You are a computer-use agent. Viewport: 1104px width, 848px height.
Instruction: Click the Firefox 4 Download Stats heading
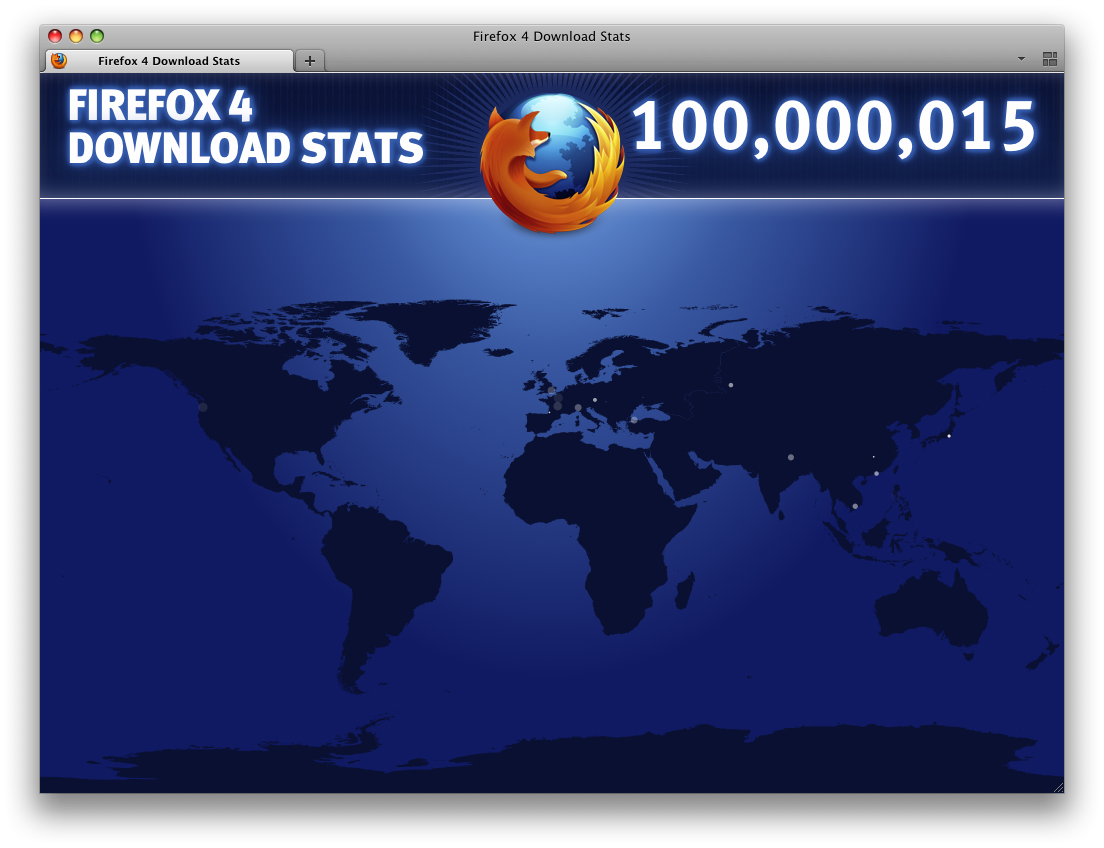245,127
